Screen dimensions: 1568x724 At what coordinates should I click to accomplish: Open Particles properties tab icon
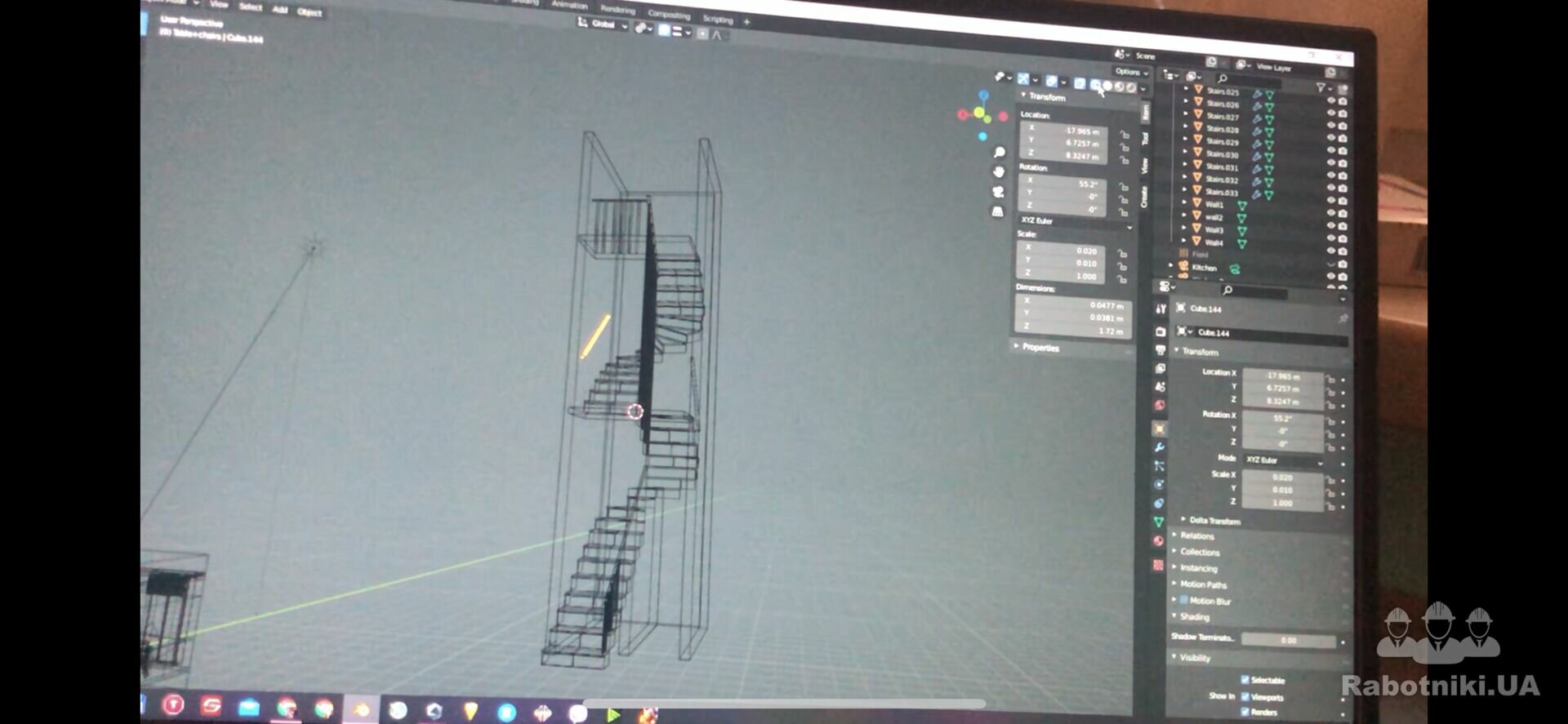(x=1159, y=466)
